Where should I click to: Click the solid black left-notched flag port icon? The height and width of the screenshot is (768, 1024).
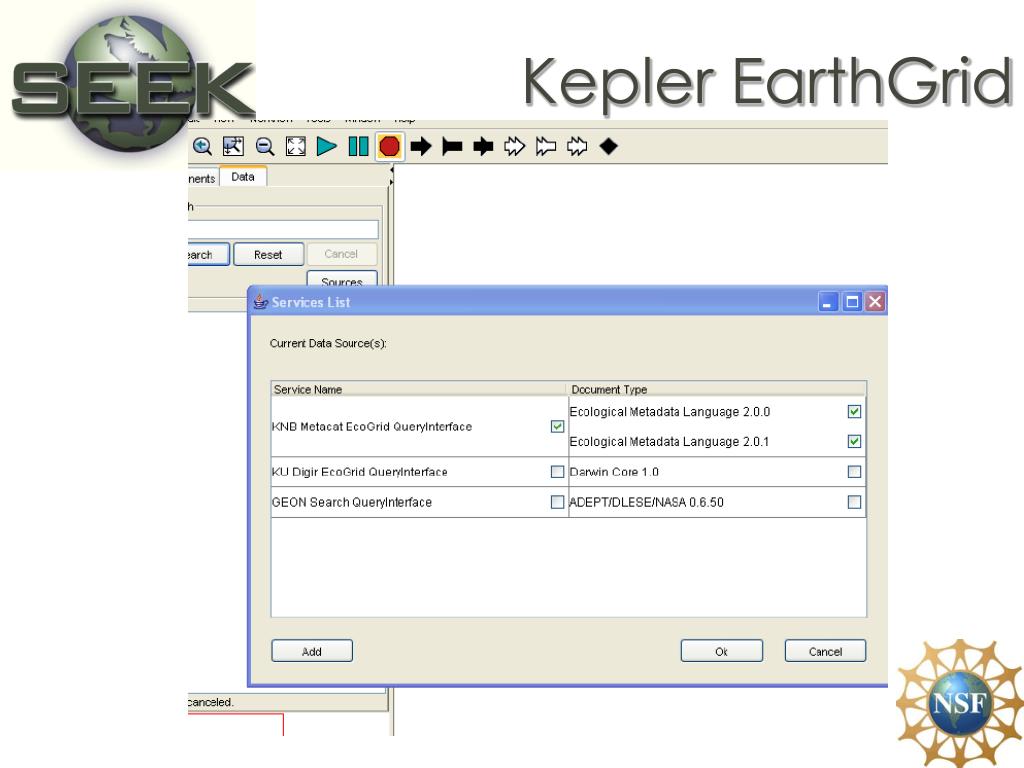click(x=452, y=146)
